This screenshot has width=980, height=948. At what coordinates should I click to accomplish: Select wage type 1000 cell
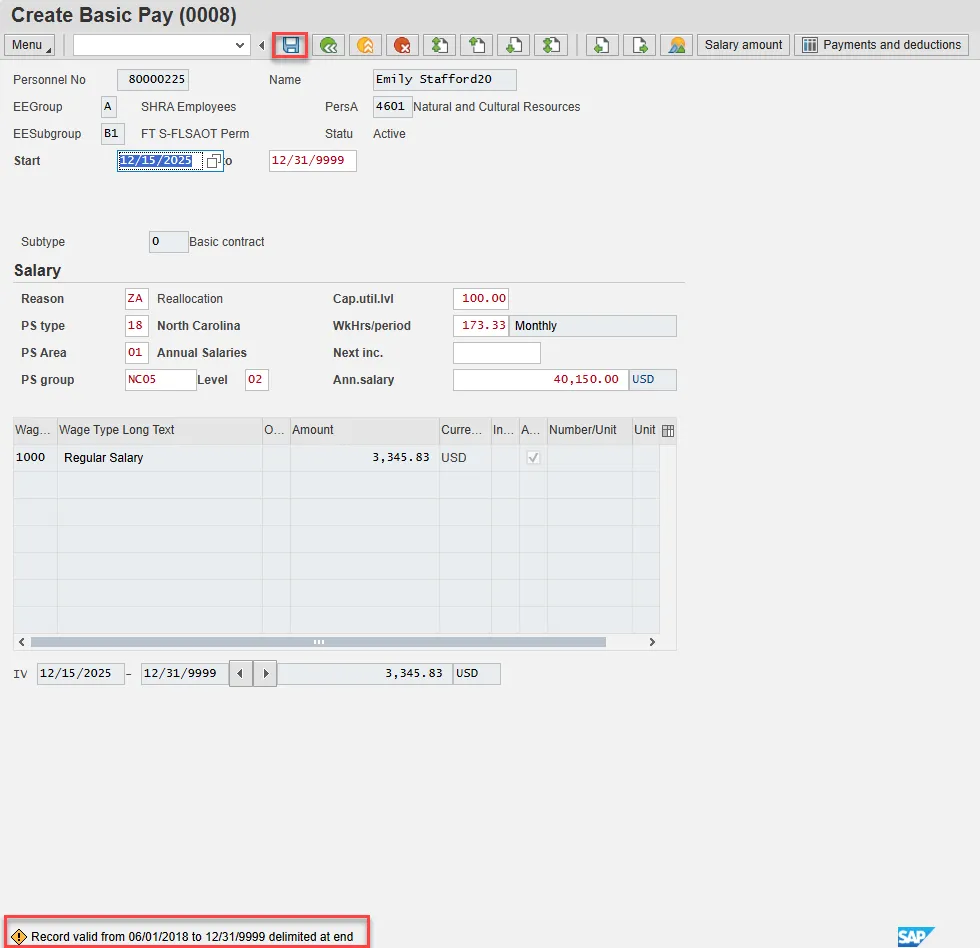(x=35, y=457)
